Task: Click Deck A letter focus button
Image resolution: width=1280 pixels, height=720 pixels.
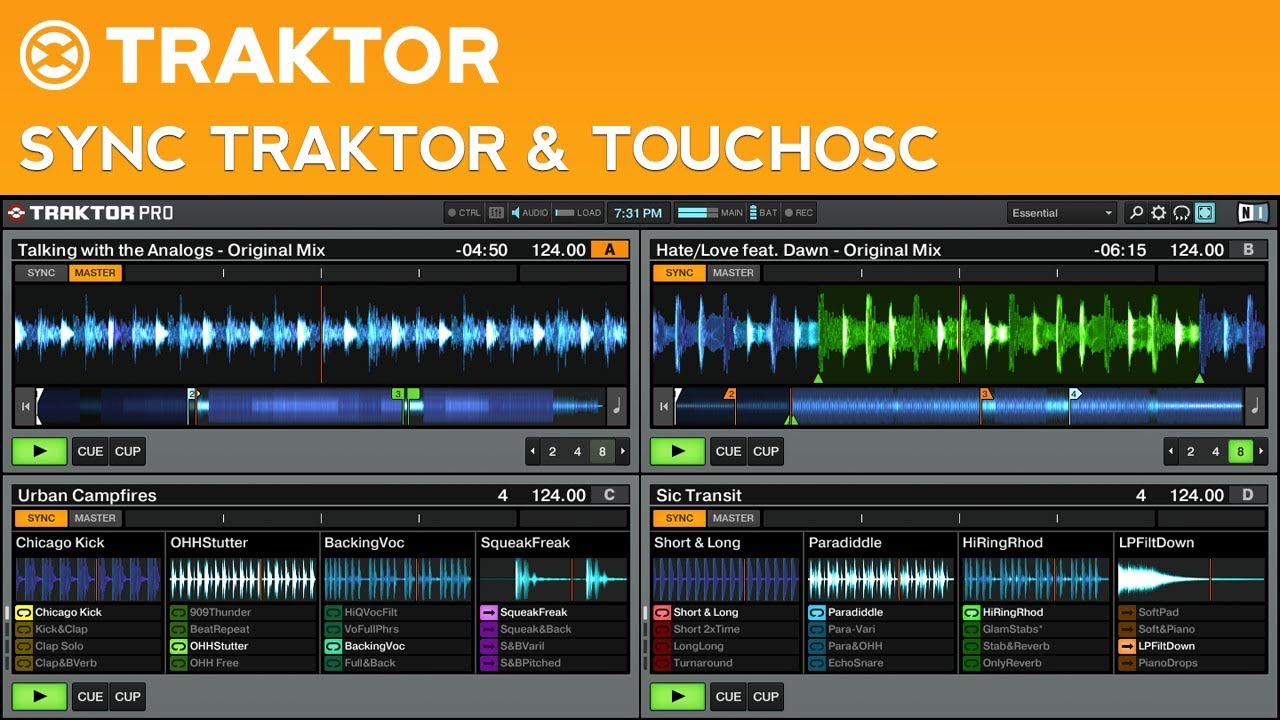Action: coord(610,250)
